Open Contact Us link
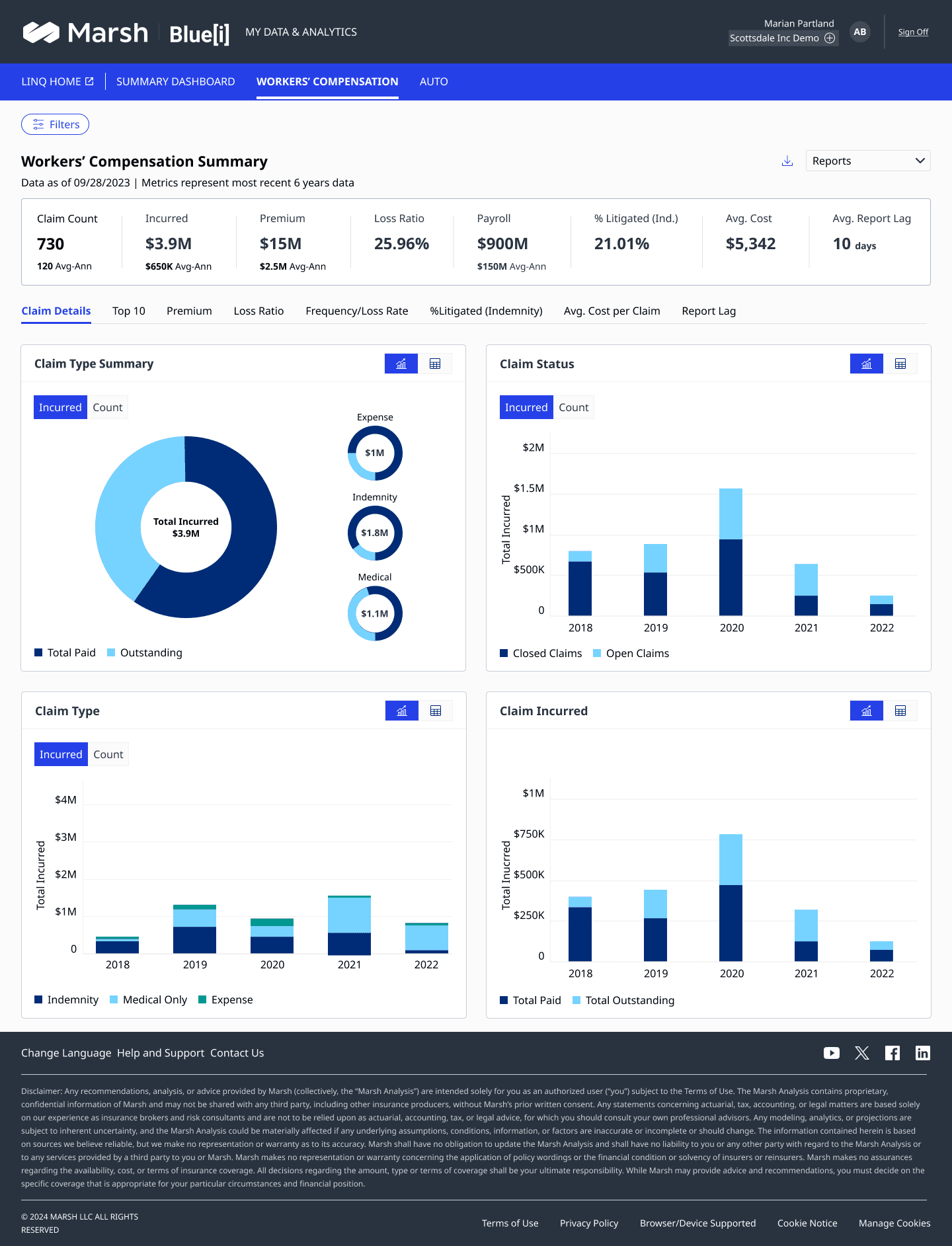The width and height of the screenshot is (952, 1246). [237, 1053]
